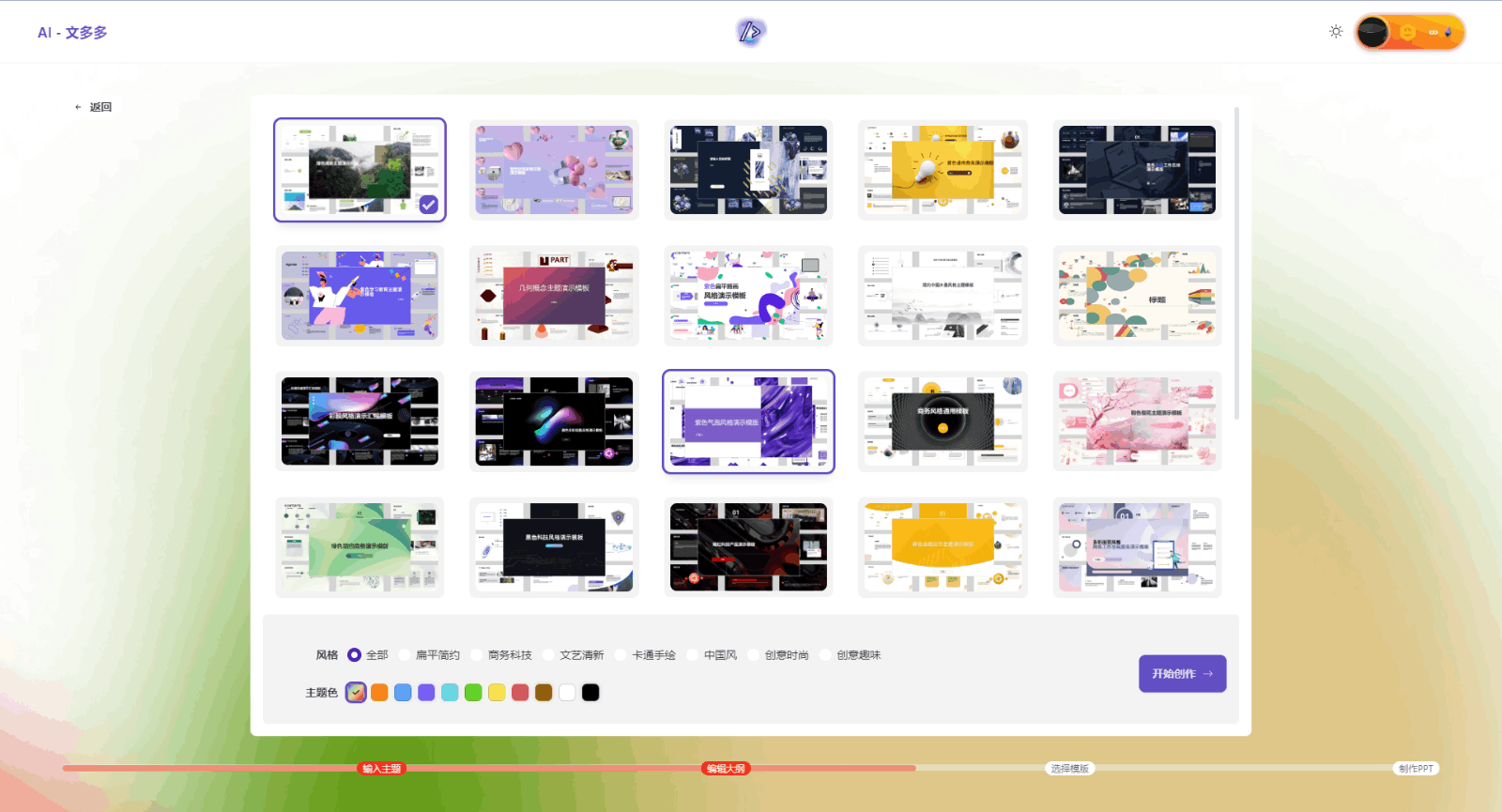Click the infinity symbol icon
The width and height of the screenshot is (1502, 812).
coord(1433,33)
